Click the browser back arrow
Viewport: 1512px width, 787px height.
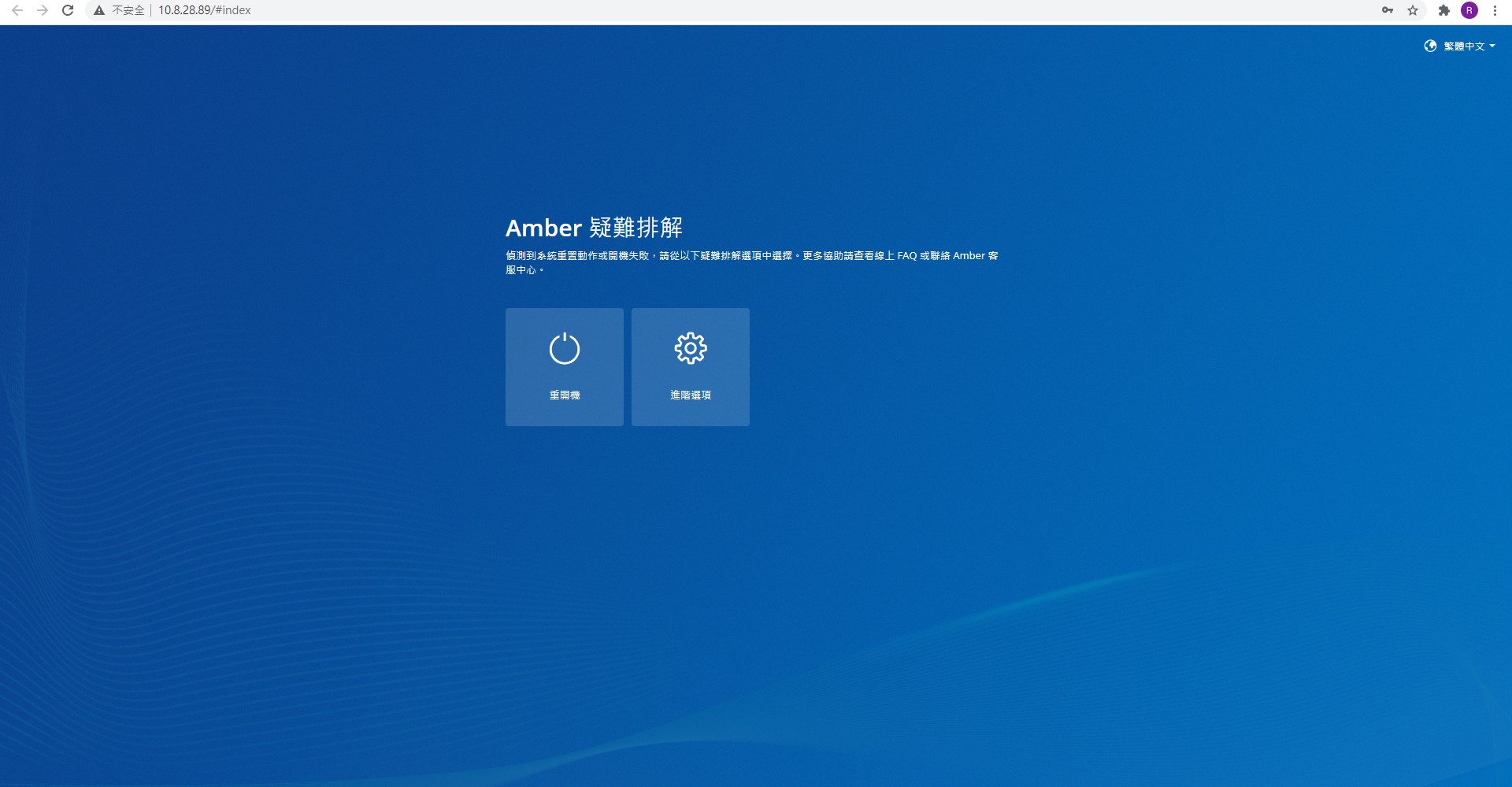coord(17,10)
